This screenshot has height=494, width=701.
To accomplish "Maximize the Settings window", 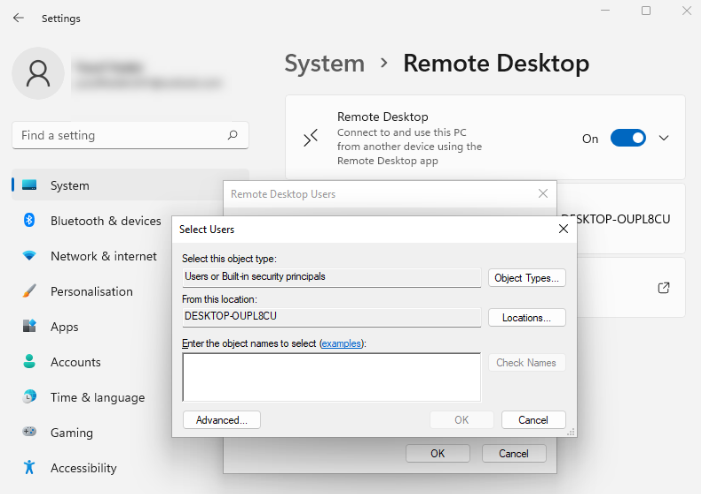I will 646,10.
